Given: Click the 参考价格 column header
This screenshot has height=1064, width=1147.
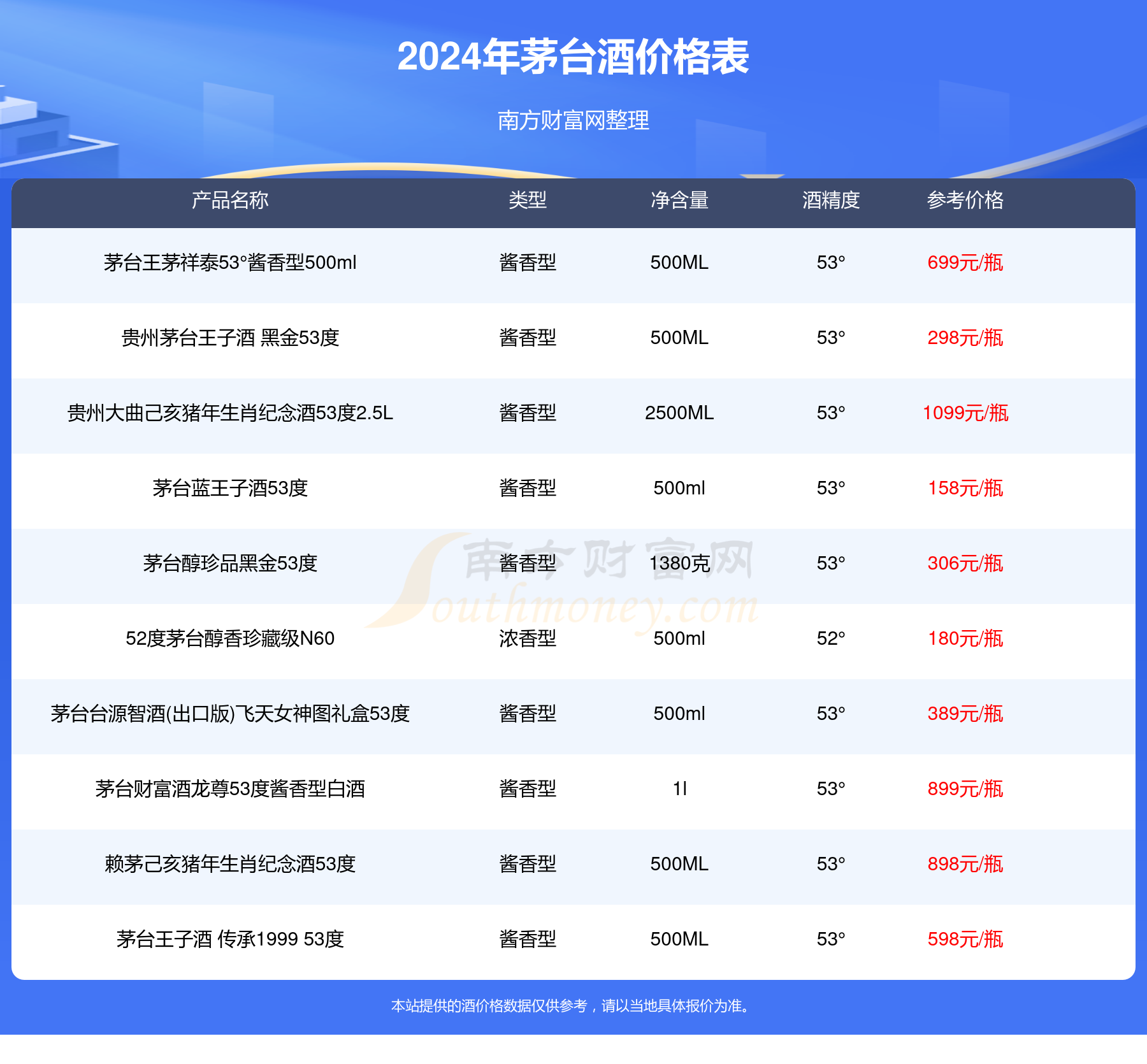Looking at the screenshot, I should tap(965, 201).
